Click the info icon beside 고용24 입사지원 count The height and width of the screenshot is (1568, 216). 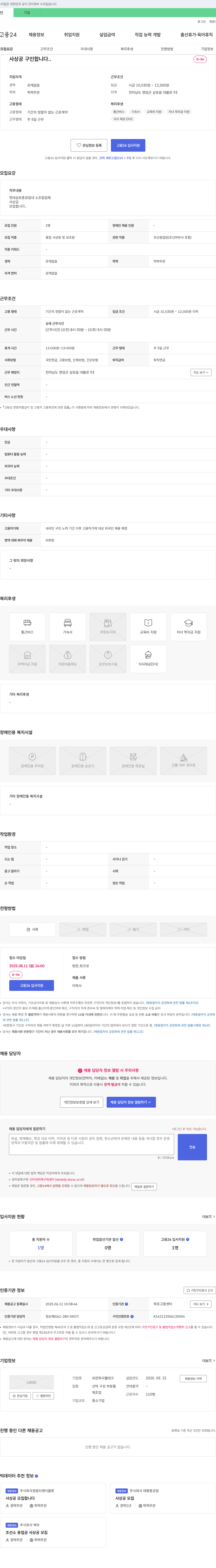click(187, 1239)
